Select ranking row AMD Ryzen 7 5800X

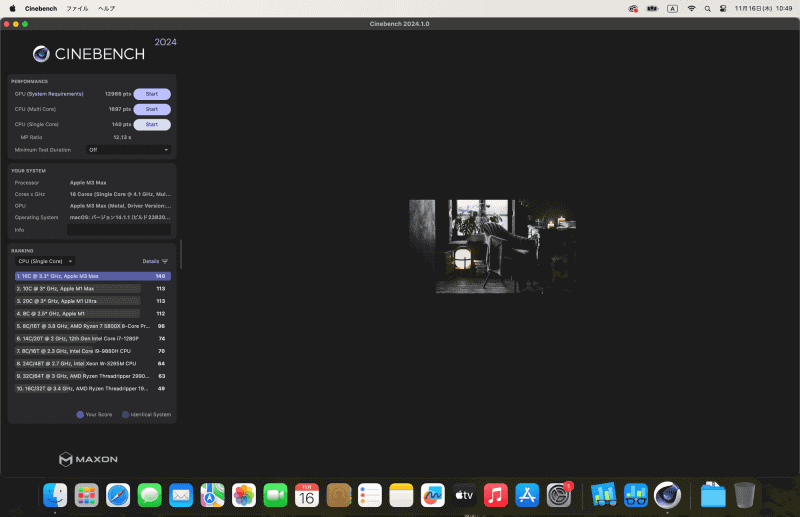93,326
